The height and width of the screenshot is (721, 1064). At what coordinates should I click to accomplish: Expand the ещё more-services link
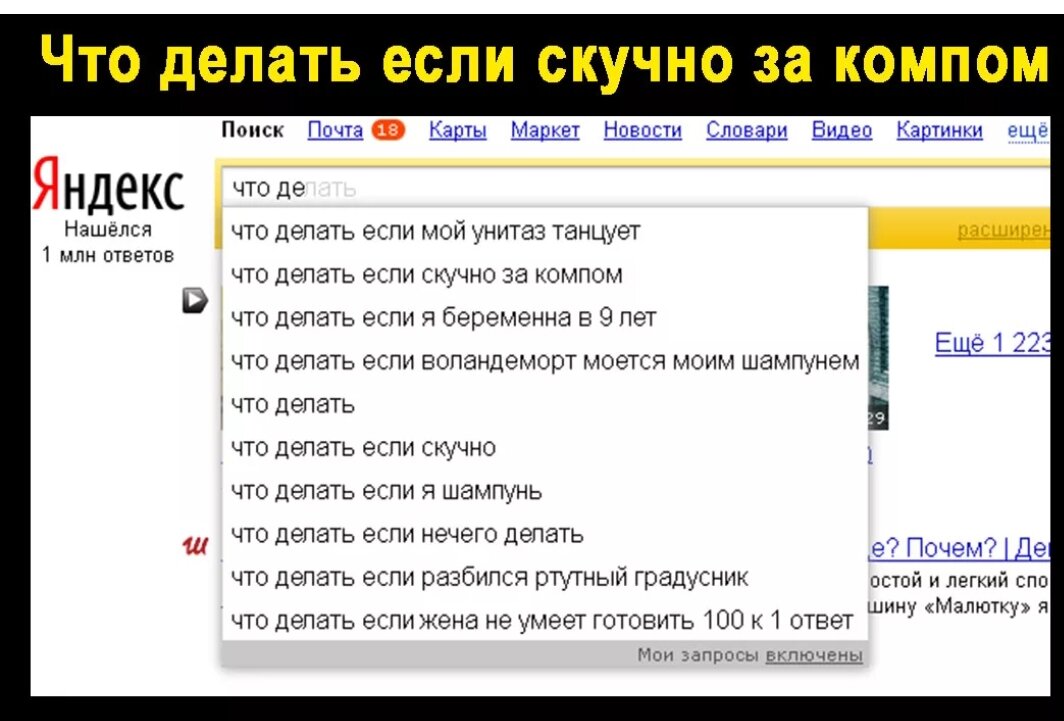(1029, 130)
